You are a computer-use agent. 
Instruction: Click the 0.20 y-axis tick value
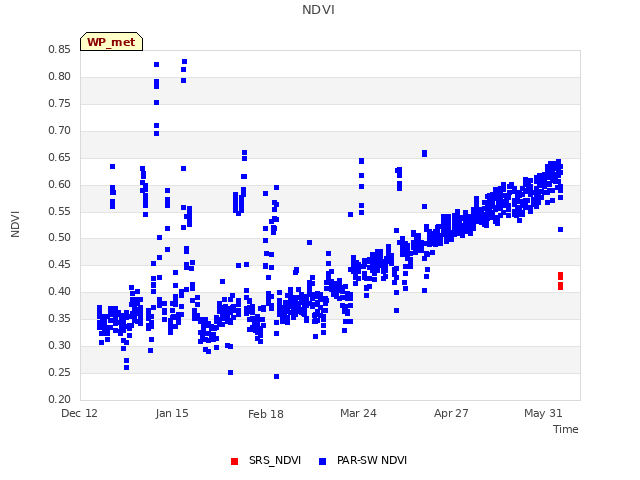coord(59,399)
